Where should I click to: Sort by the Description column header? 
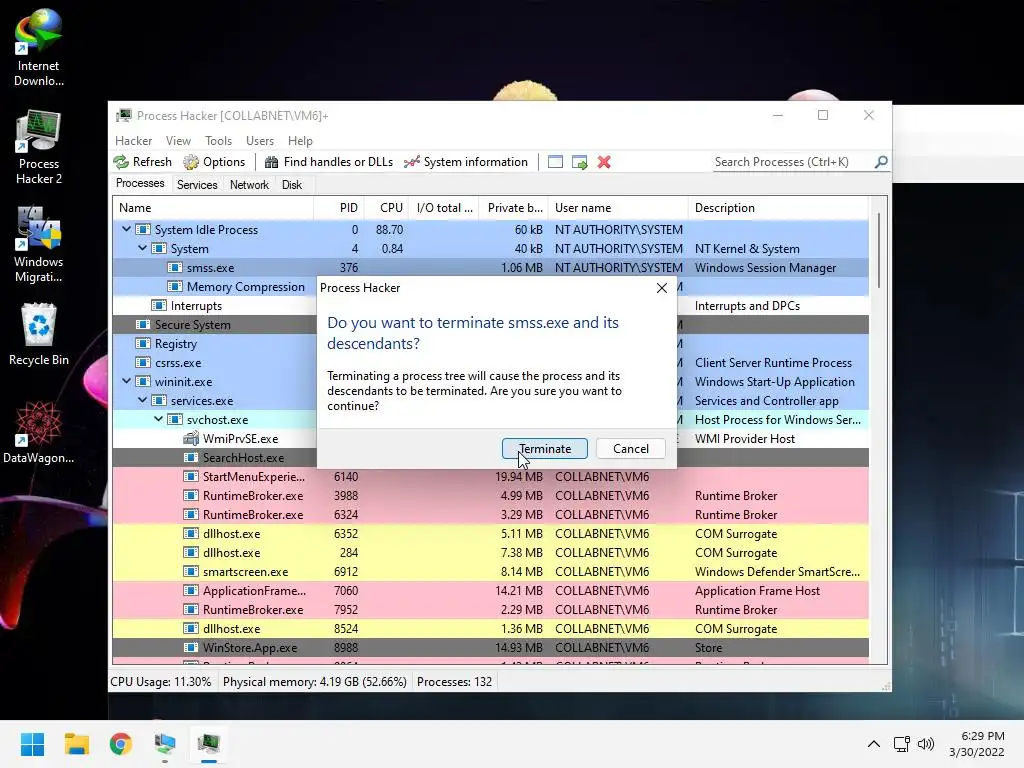tap(778, 208)
